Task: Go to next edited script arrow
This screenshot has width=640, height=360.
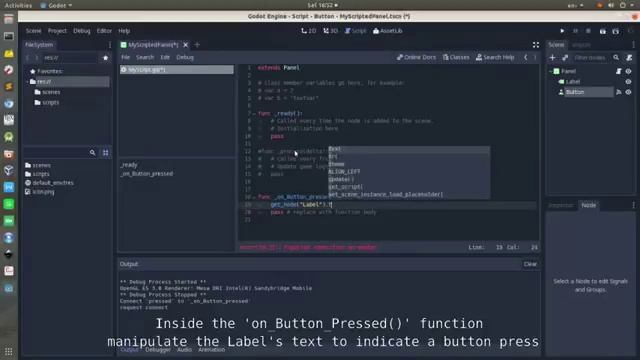Action: (x=535, y=58)
